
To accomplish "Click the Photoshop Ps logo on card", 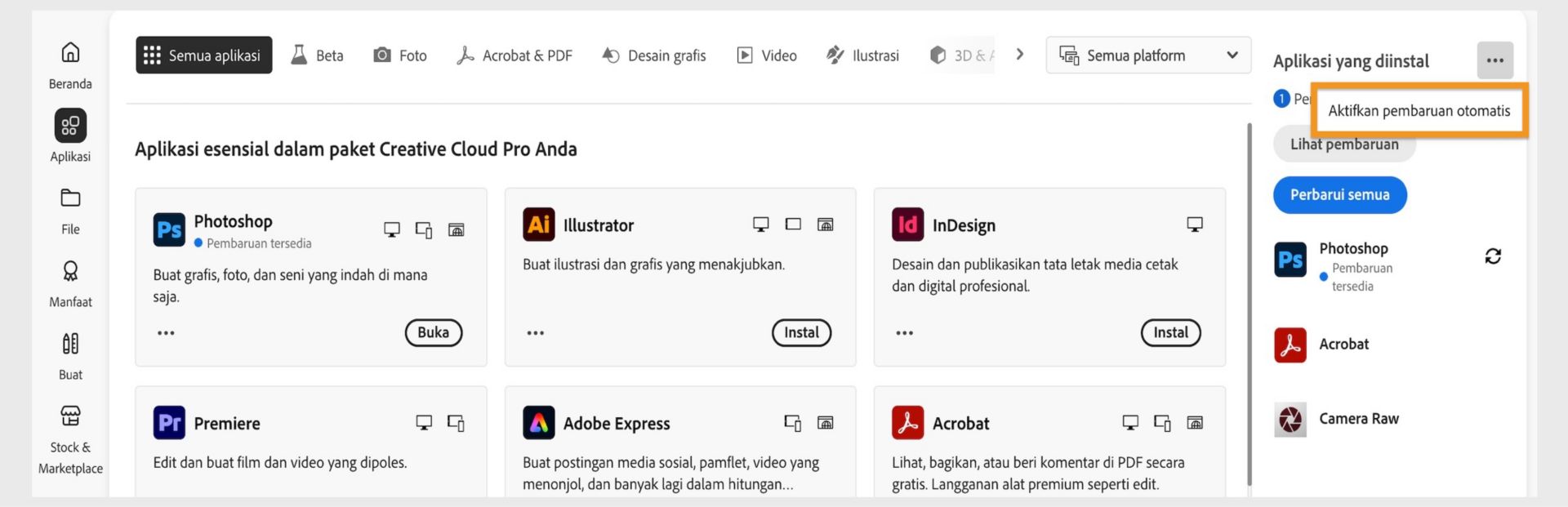I will (169, 229).
